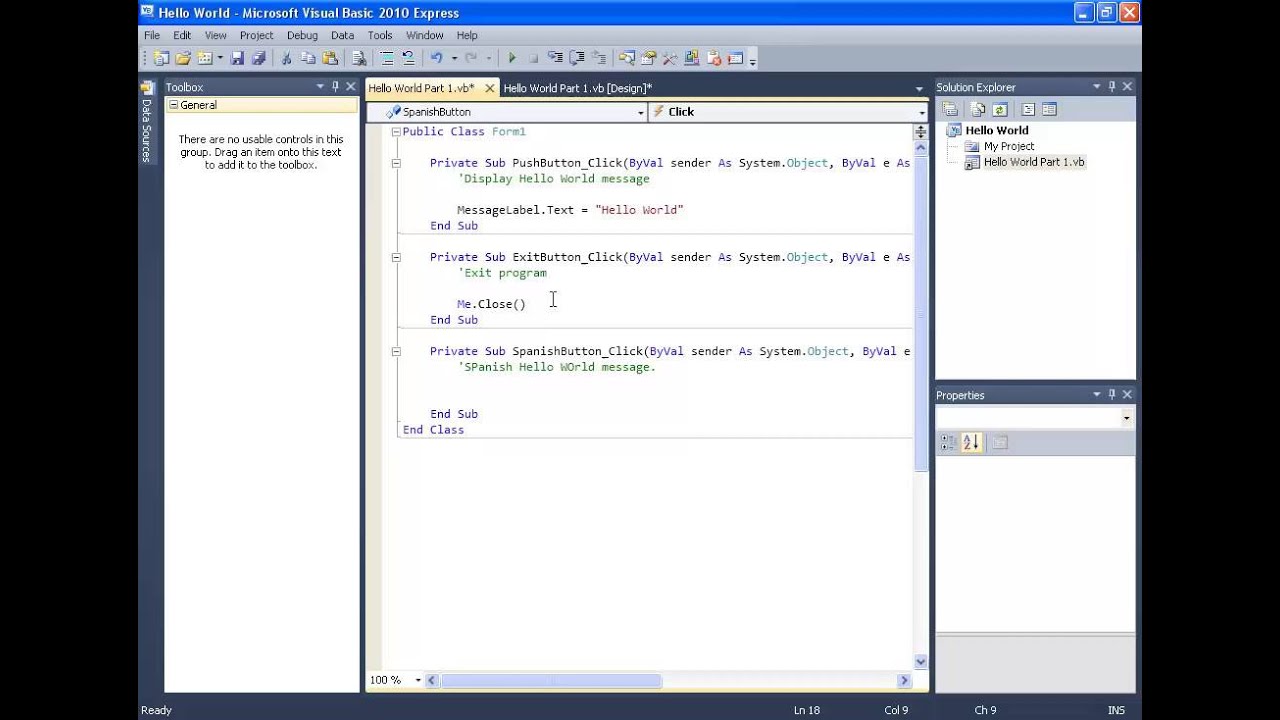Click the INS indicator in status bar
1280x720 pixels.
(x=1116, y=710)
